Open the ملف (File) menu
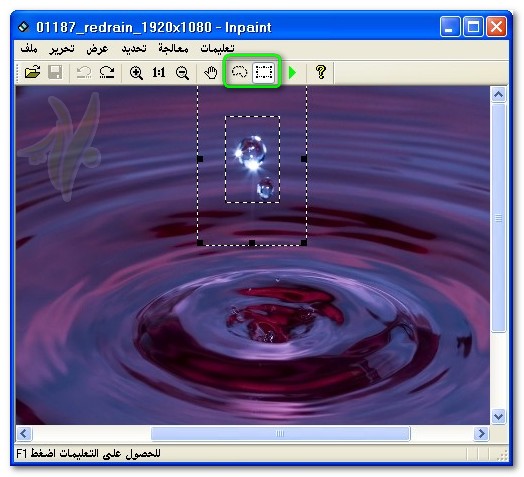524x477 pixels. click(29, 49)
